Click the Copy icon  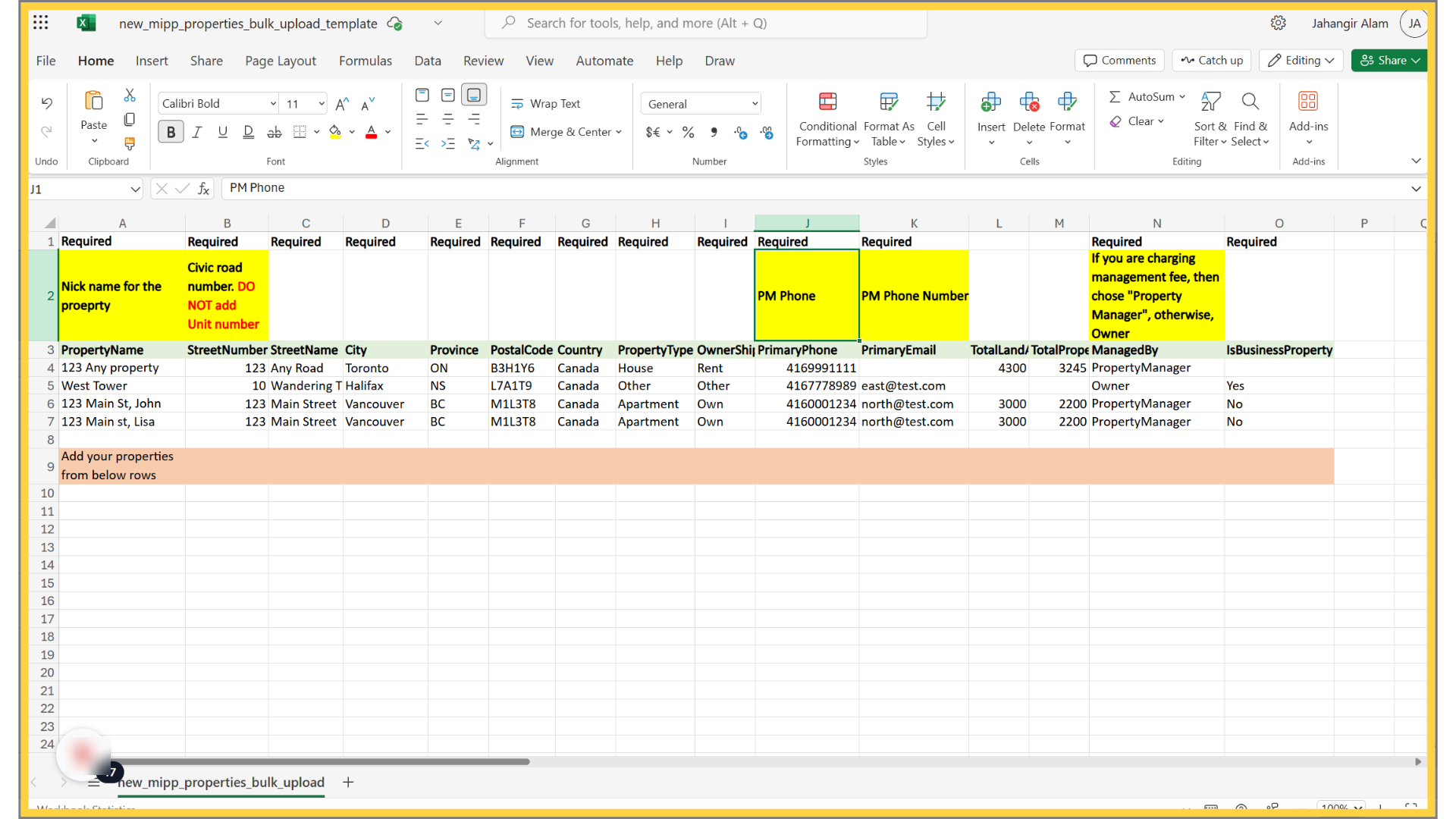coord(130,120)
